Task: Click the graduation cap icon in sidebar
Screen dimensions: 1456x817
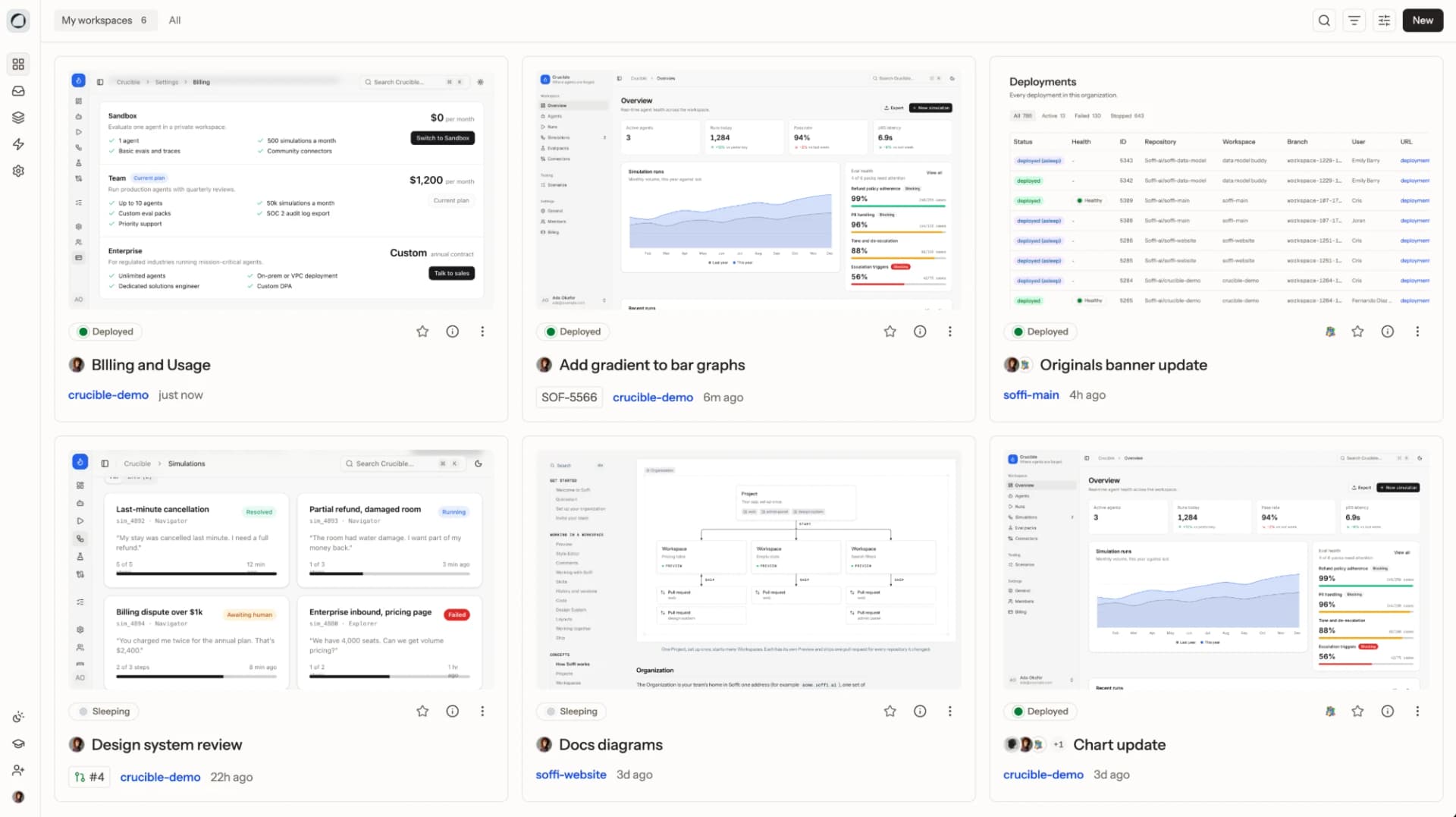Action: click(x=18, y=743)
